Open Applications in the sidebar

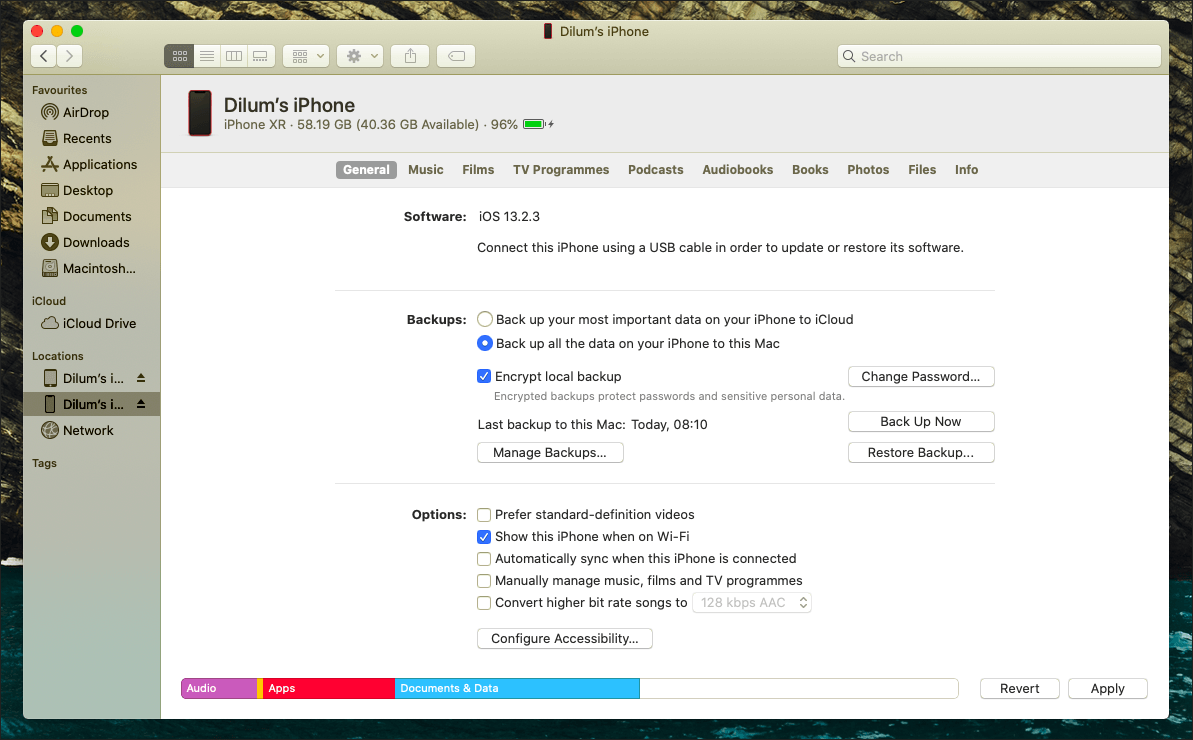click(x=90, y=164)
